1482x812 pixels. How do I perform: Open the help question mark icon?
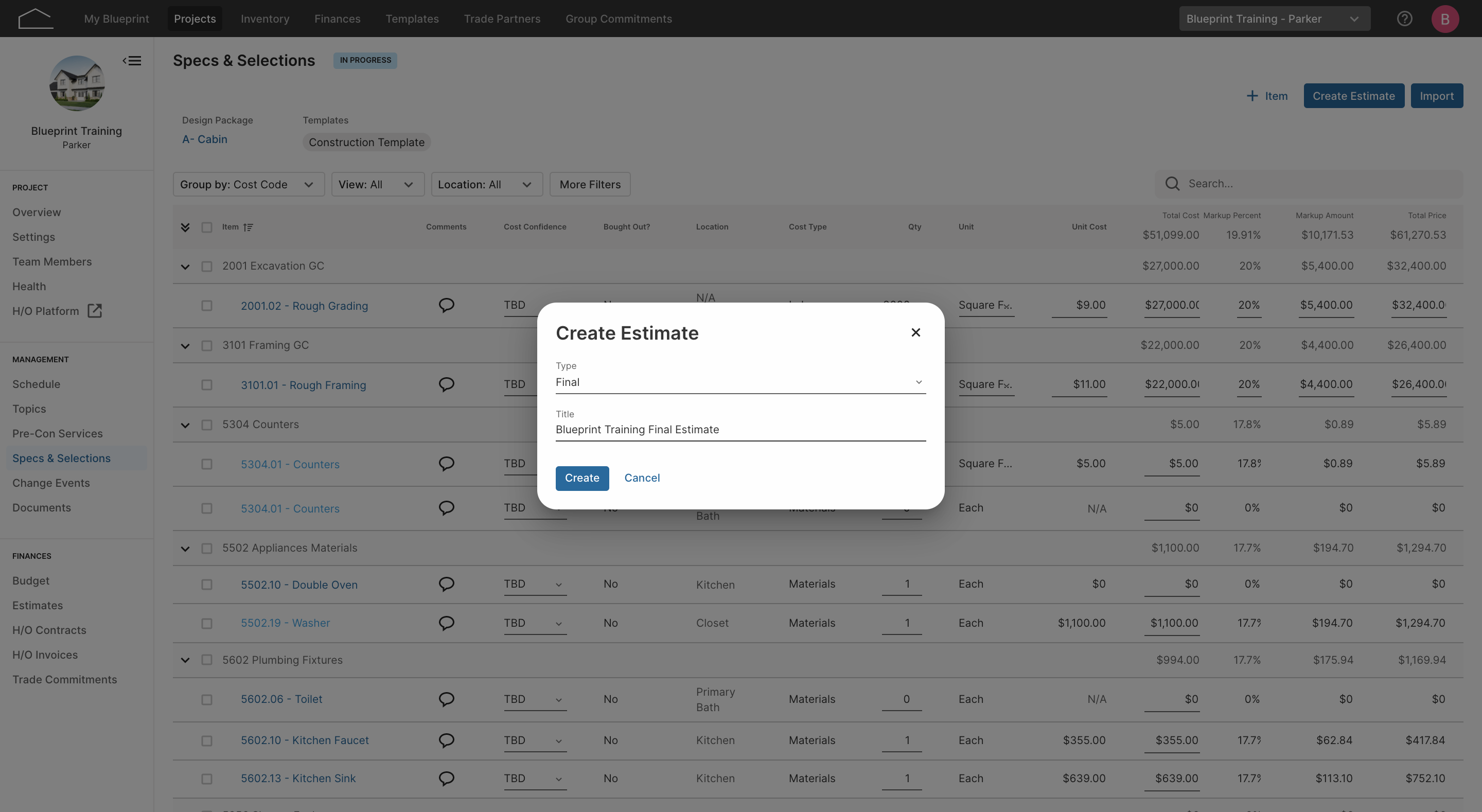(x=1404, y=19)
